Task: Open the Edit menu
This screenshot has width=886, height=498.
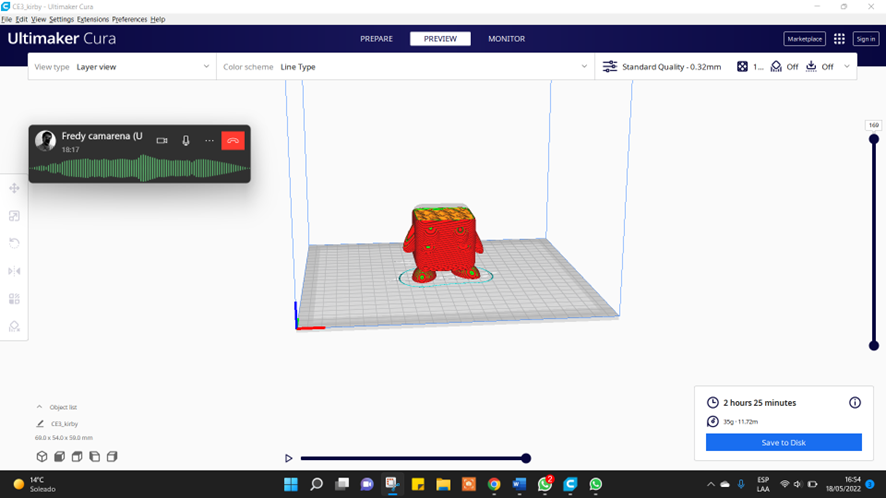Action: tap(21, 19)
